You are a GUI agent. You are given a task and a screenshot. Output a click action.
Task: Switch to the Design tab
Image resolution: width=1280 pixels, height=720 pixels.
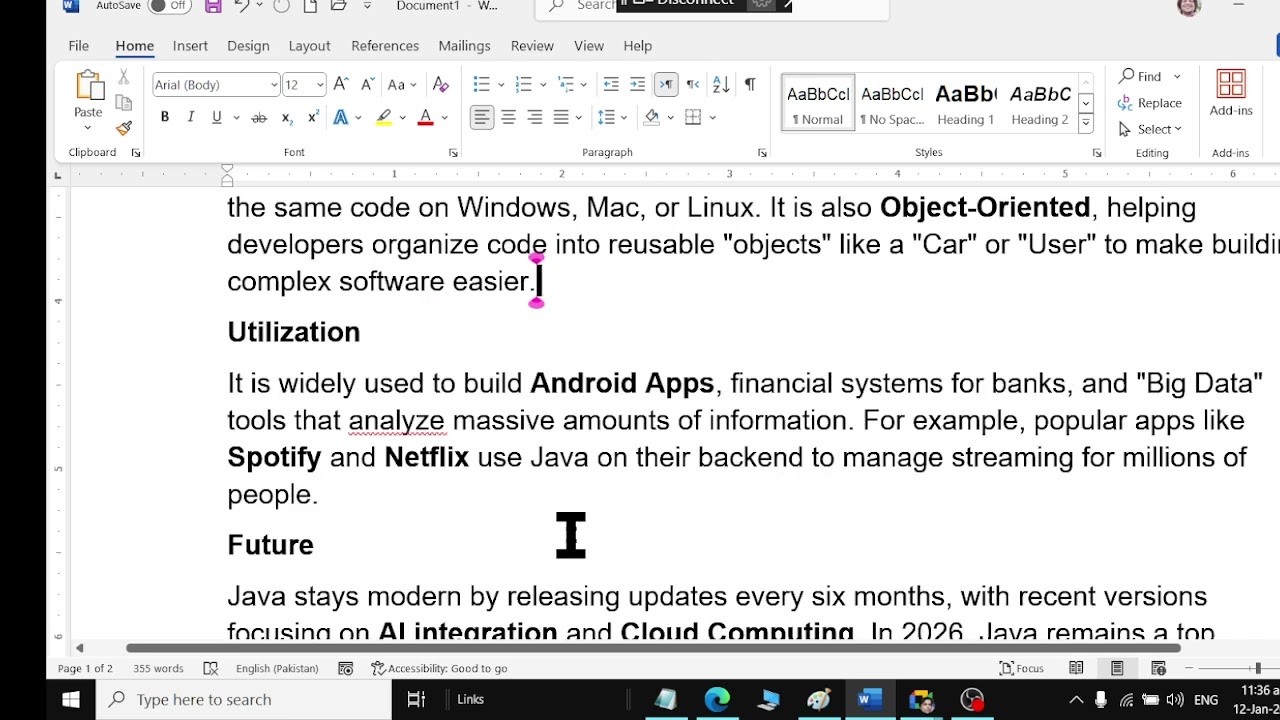[248, 46]
